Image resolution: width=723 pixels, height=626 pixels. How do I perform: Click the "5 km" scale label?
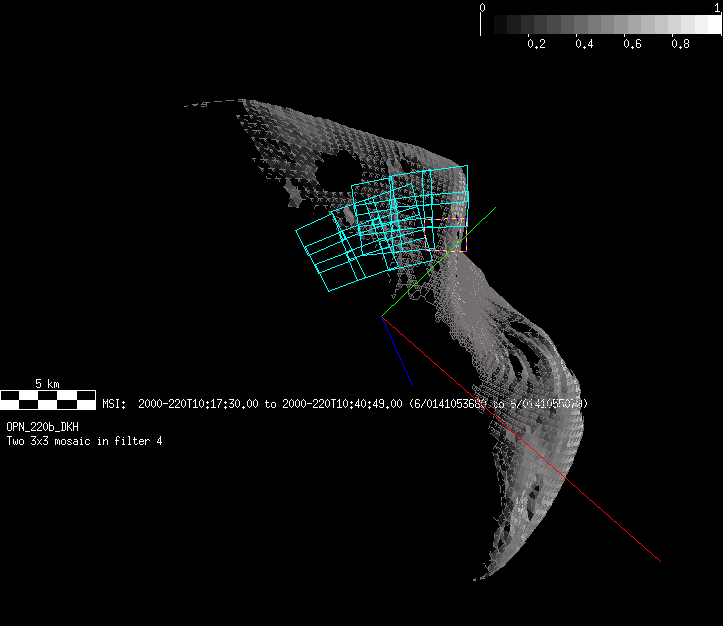(x=47, y=384)
